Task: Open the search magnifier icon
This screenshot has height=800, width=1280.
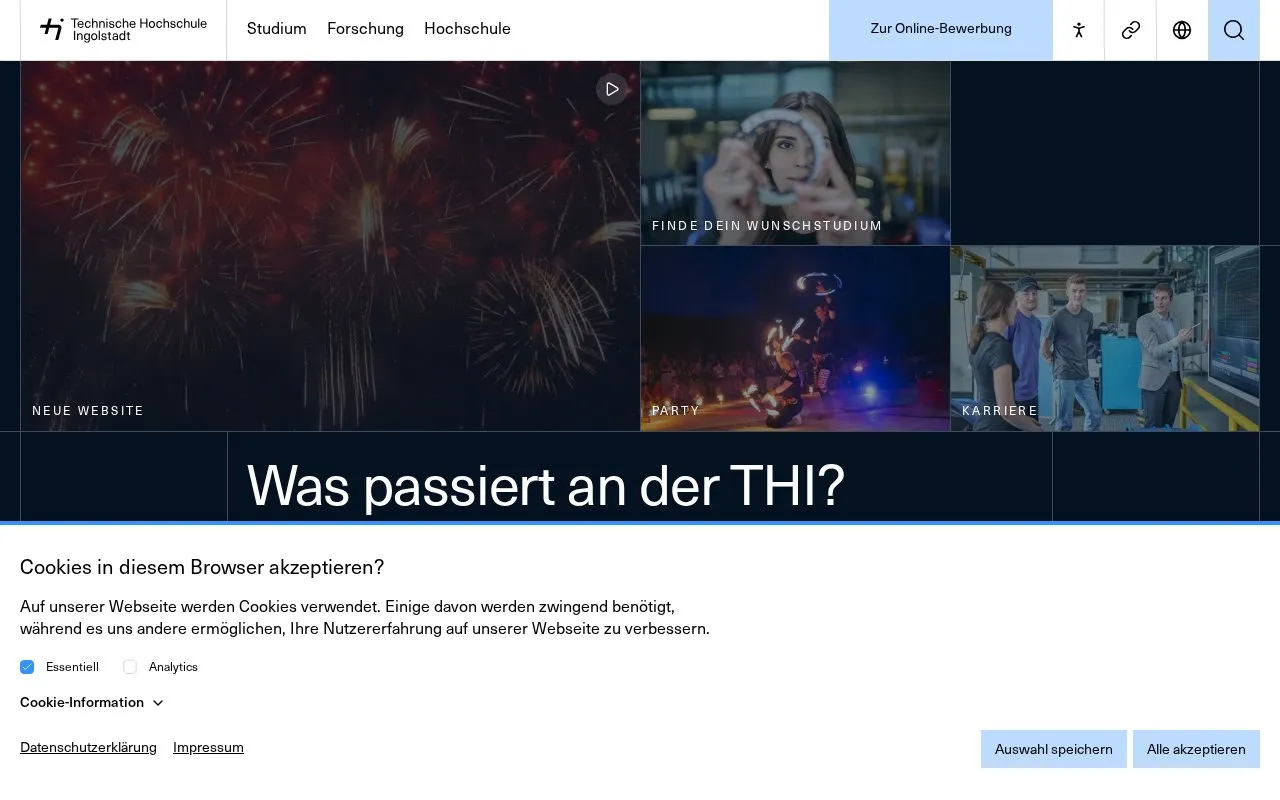Action: [x=1234, y=30]
